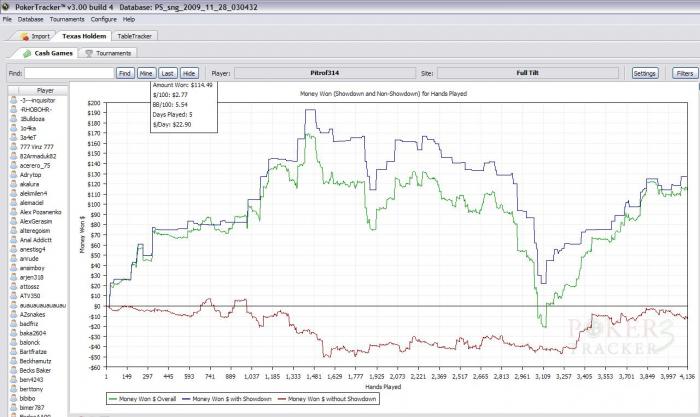Image resolution: width=700 pixels, height=417 pixels.
Task: Select the Cash Games sub-tab
Action: click(x=48, y=53)
